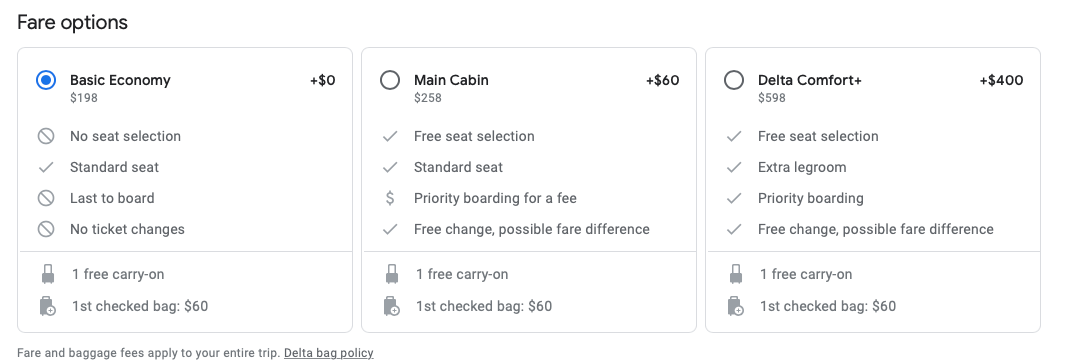Click the Delta Comfort+ fare title
This screenshot has width=1069, height=363.
coord(810,80)
